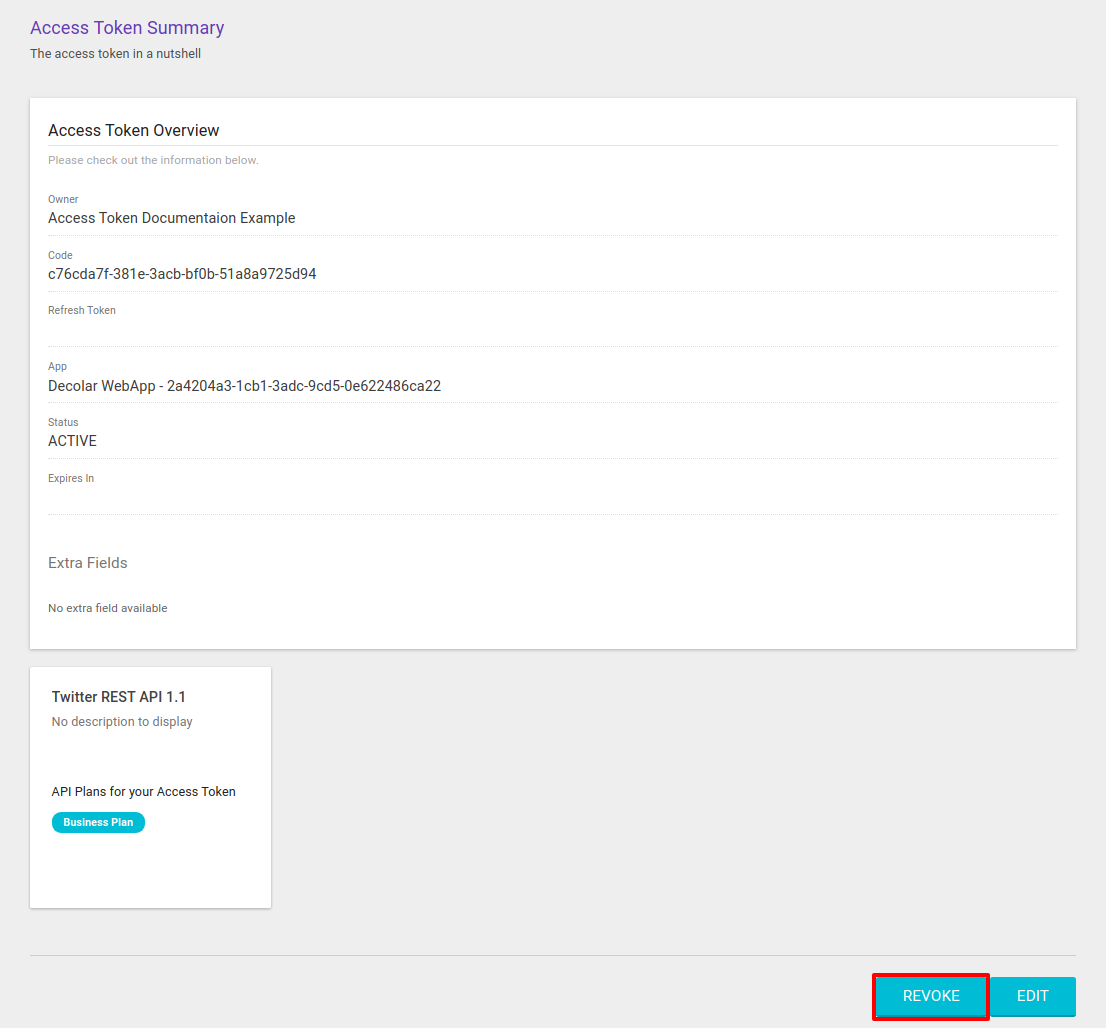The height and width of the screenshot is (1028, 1106).
Task: Click the REVOKE button
Action: [x=930, y=996]
